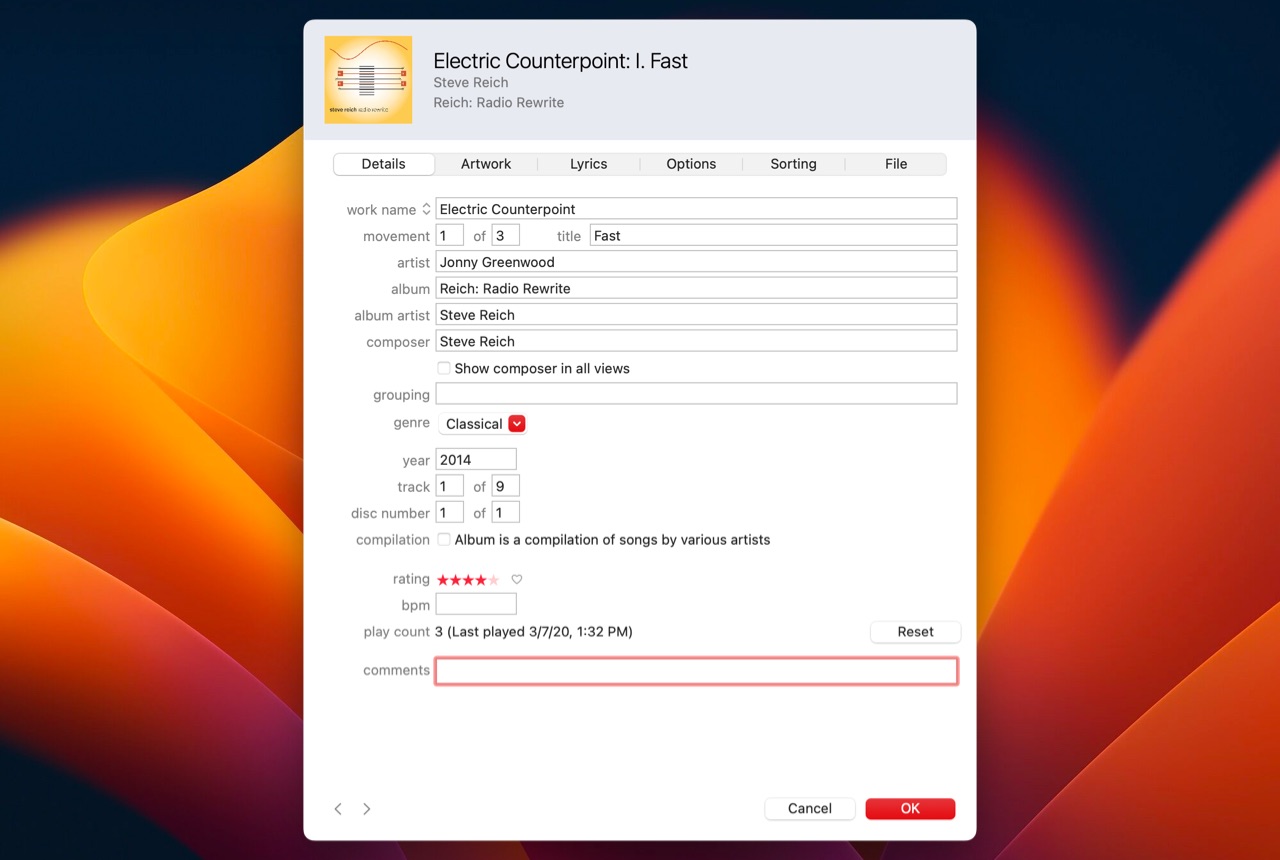The width and height of the screenshot is (1280, 860).
Task: Cancel the song info dialog
Action: (810, 809)
